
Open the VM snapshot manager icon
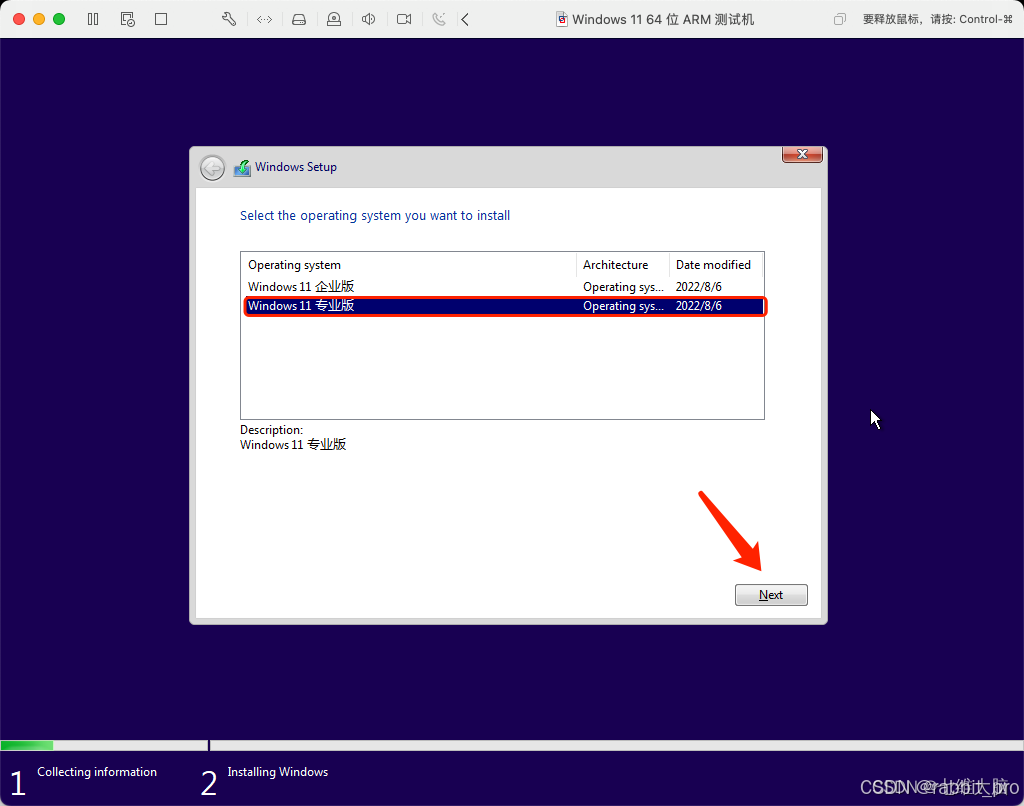127,19
